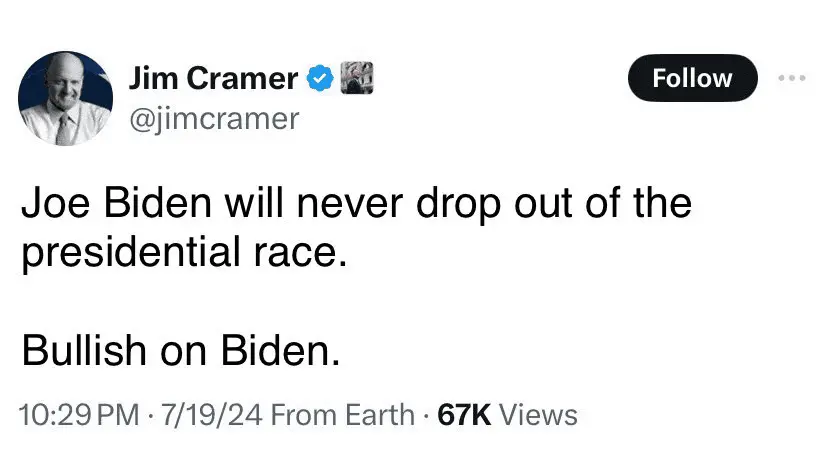This screenshot has width=828, height=453.
Task: Click the Jim Cramer display name
Action: pos(214,78)
